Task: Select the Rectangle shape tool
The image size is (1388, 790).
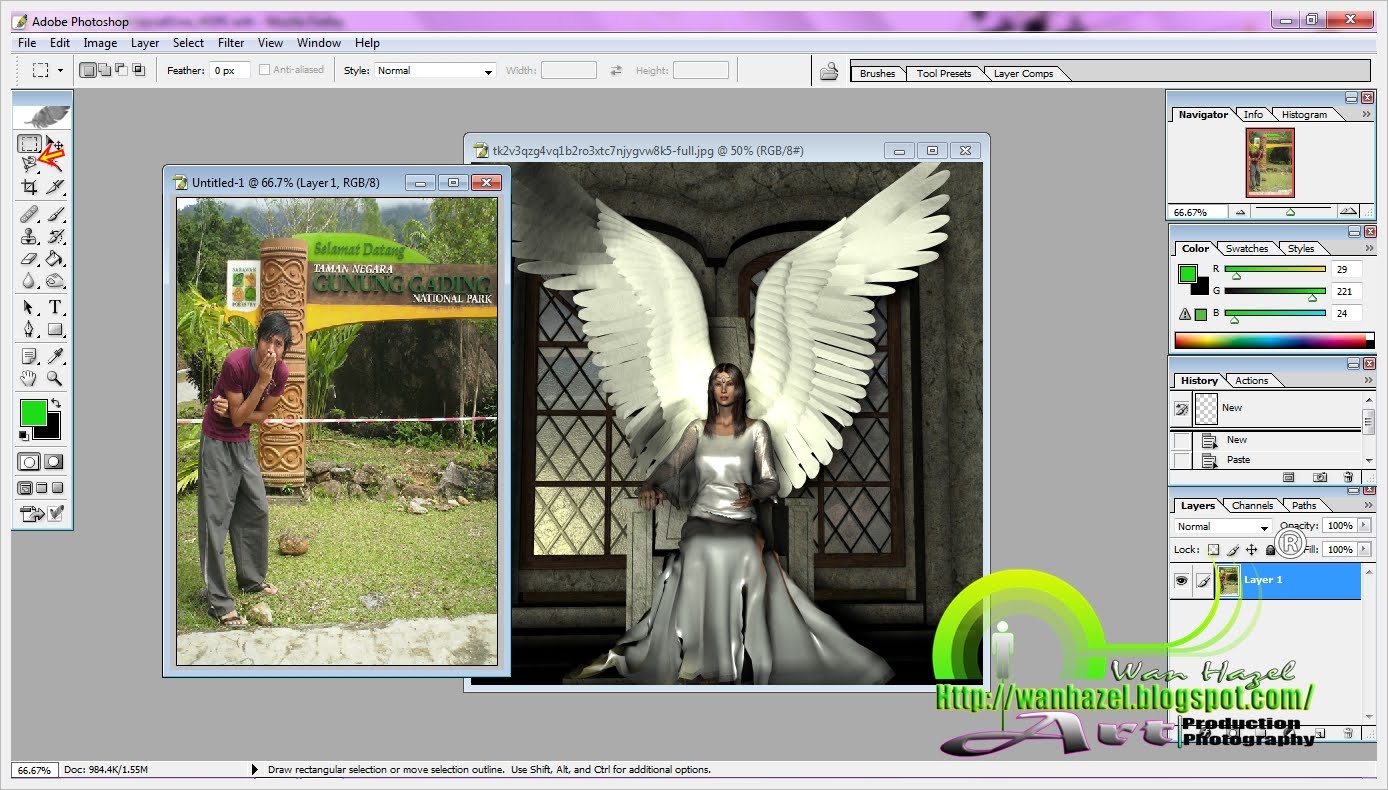Action: tap(55, 329)
